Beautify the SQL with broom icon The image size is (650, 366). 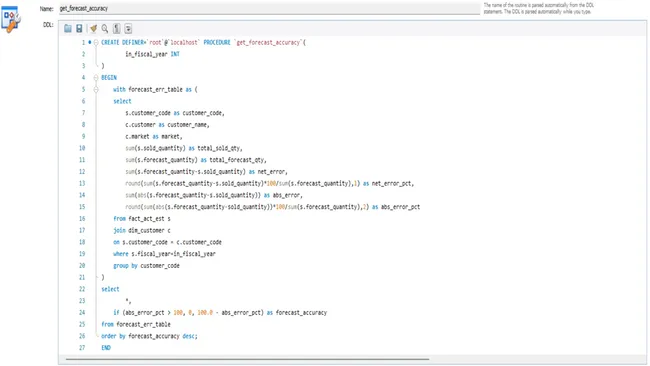pyautogui.click(x=93, y=29)
